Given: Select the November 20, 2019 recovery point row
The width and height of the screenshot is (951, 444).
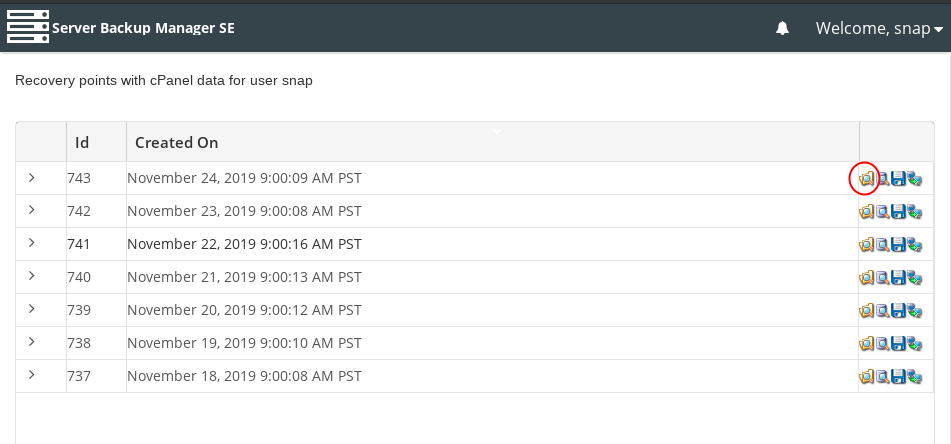Looking at the screenshot, I should [x=244, y=310].
